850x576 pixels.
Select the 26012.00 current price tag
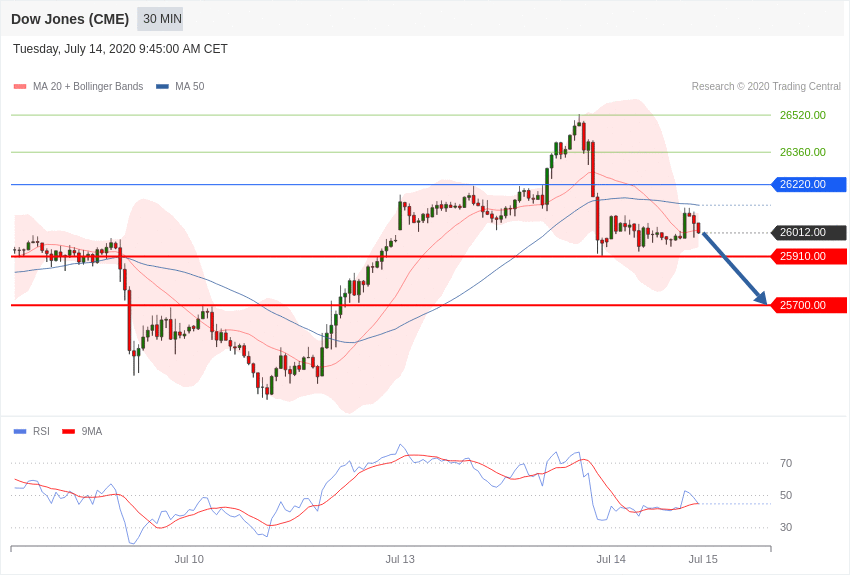(808, 232)
